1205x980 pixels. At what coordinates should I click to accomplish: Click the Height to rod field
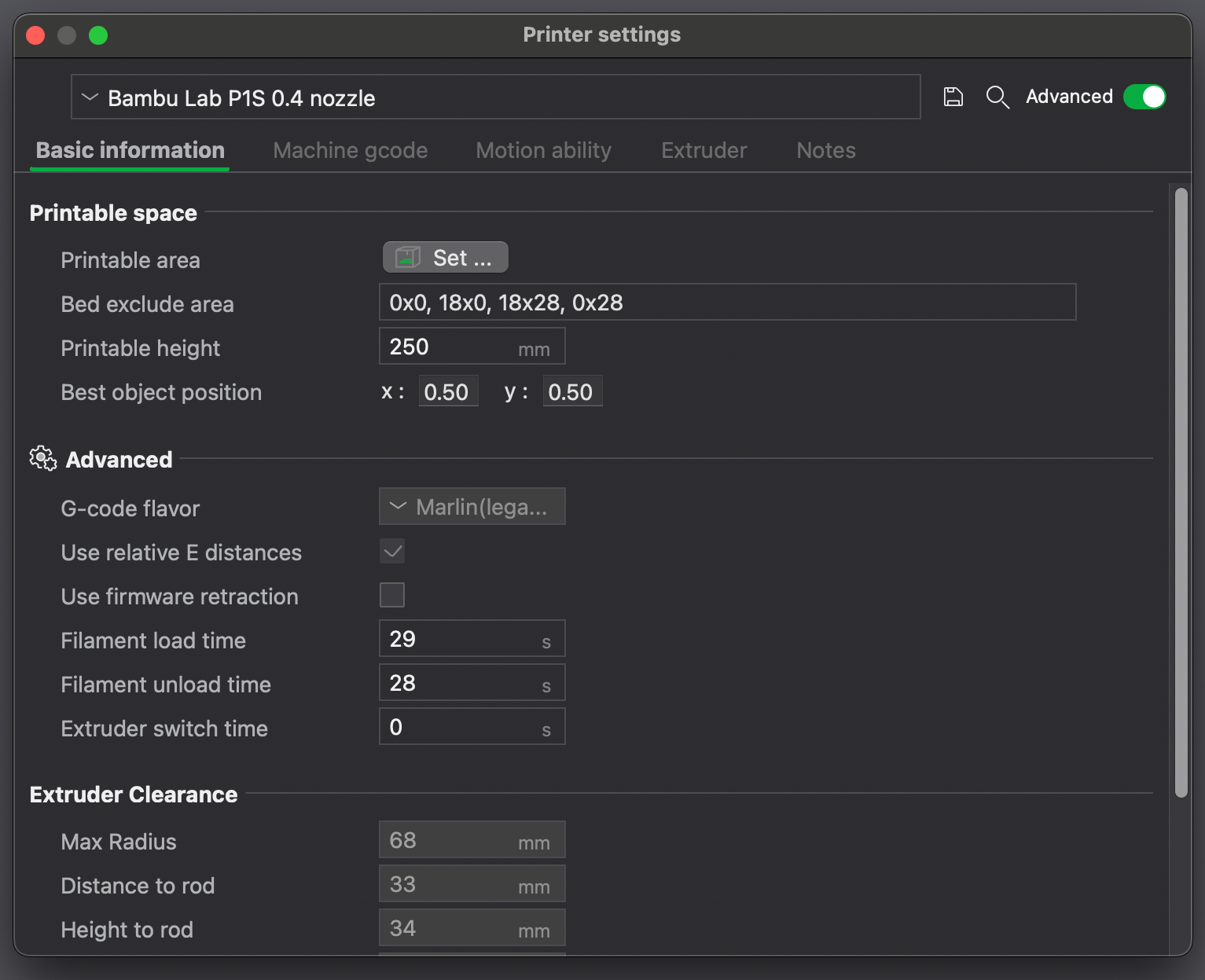472,927
